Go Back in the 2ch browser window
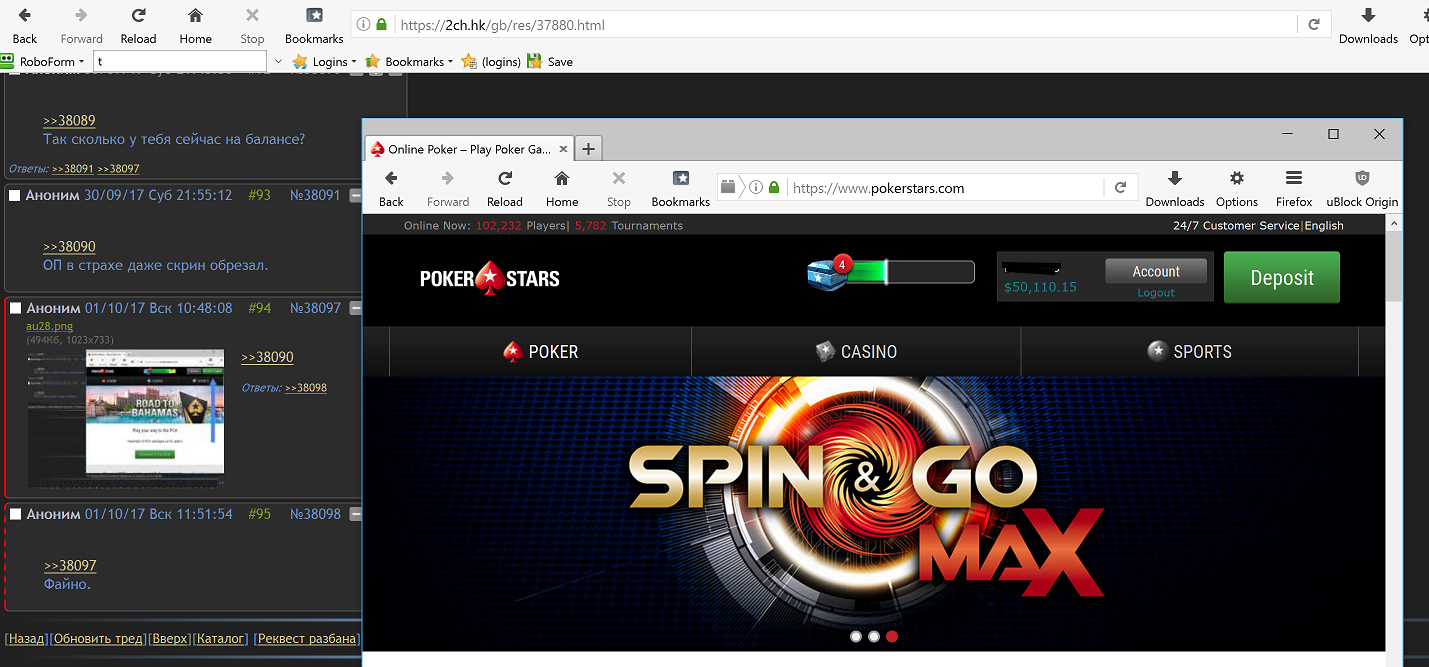The width and height of the screenshot is (1429, 667). point(24,26)
